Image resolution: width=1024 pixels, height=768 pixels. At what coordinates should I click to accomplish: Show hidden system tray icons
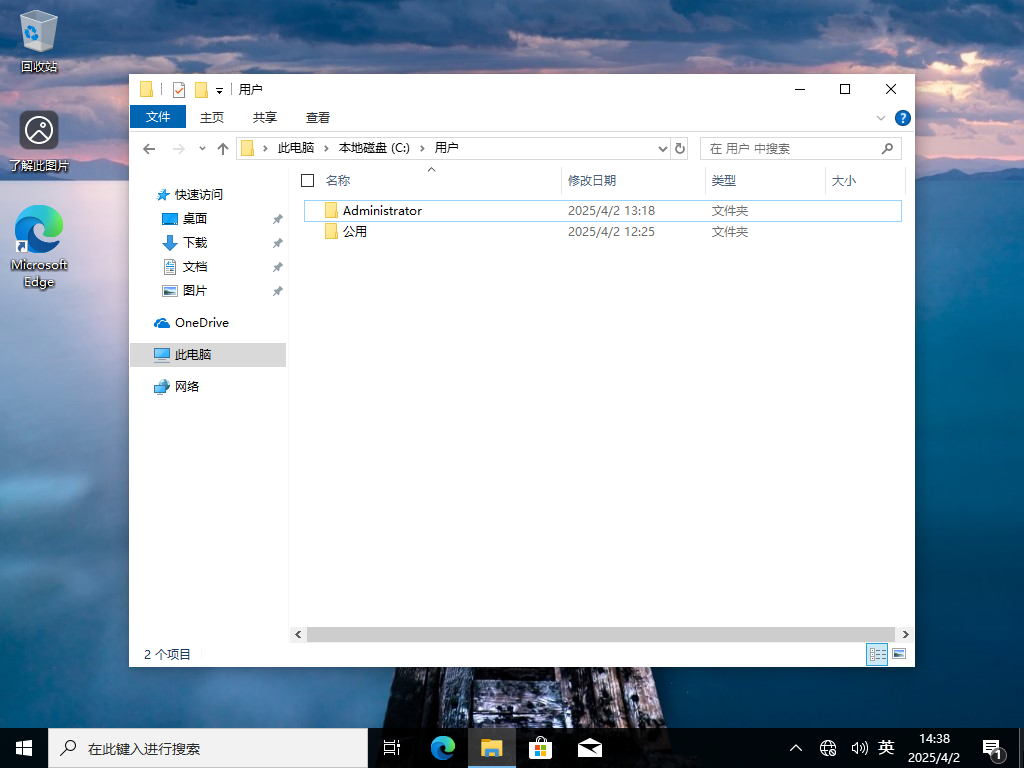tap(796, 748)
